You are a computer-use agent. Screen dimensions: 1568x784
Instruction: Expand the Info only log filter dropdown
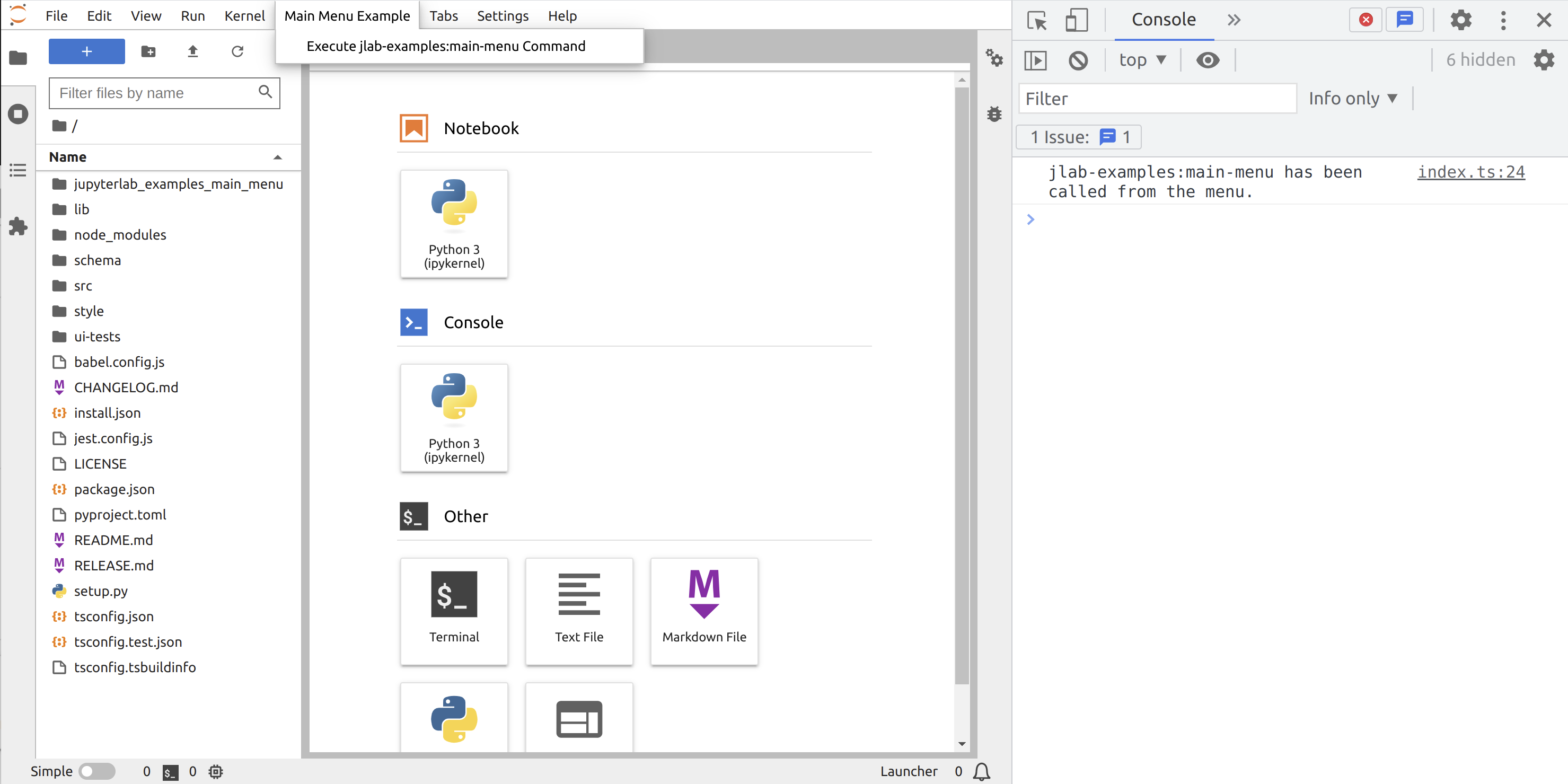click(x=1353, y=98)
